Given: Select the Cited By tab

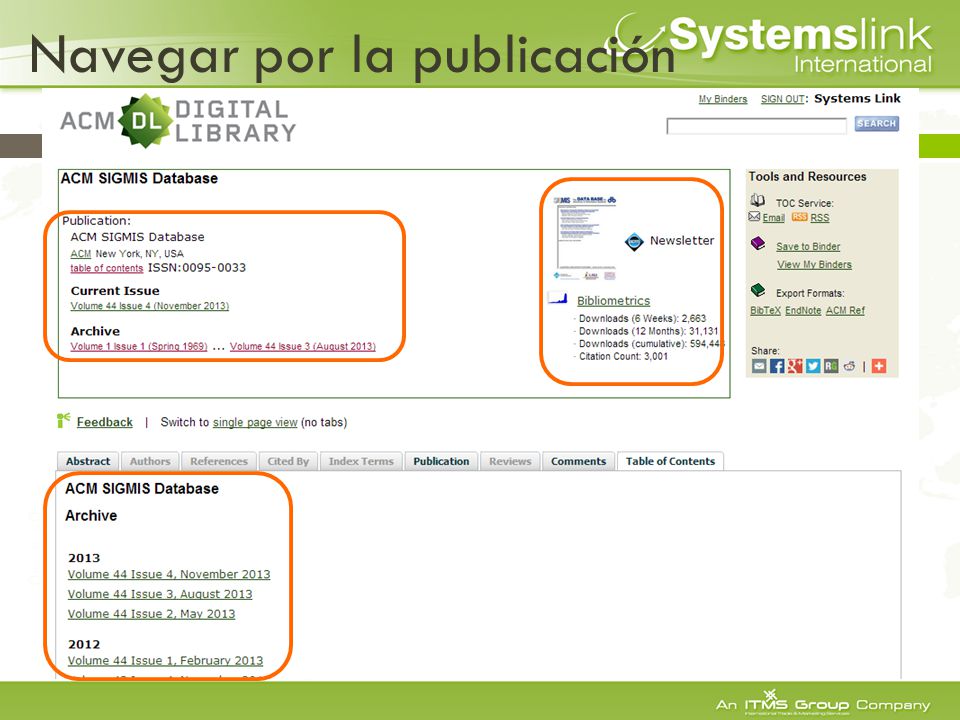Looking at the screenshot, I should pos(288,461).
